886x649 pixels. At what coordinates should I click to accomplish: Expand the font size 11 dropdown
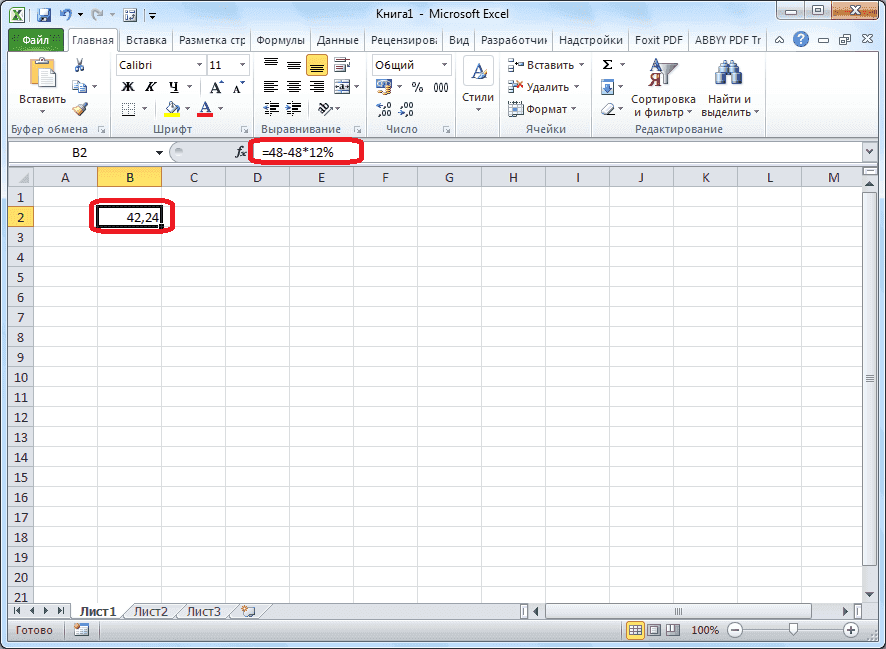[x=241, y=64]
